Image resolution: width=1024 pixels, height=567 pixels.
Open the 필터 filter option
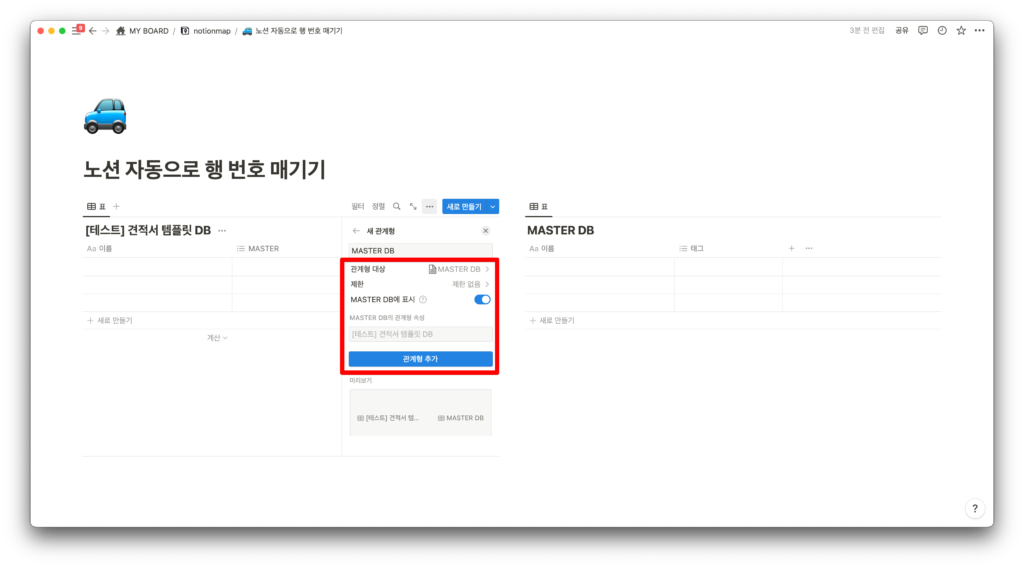[357, 207]
